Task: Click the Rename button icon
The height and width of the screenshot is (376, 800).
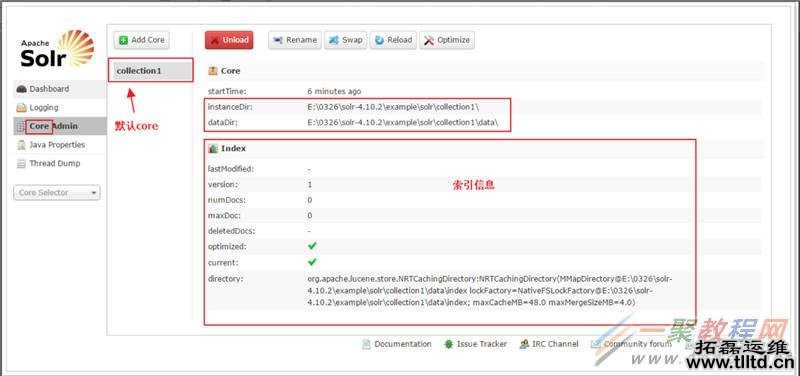Action: click(278, 40)
